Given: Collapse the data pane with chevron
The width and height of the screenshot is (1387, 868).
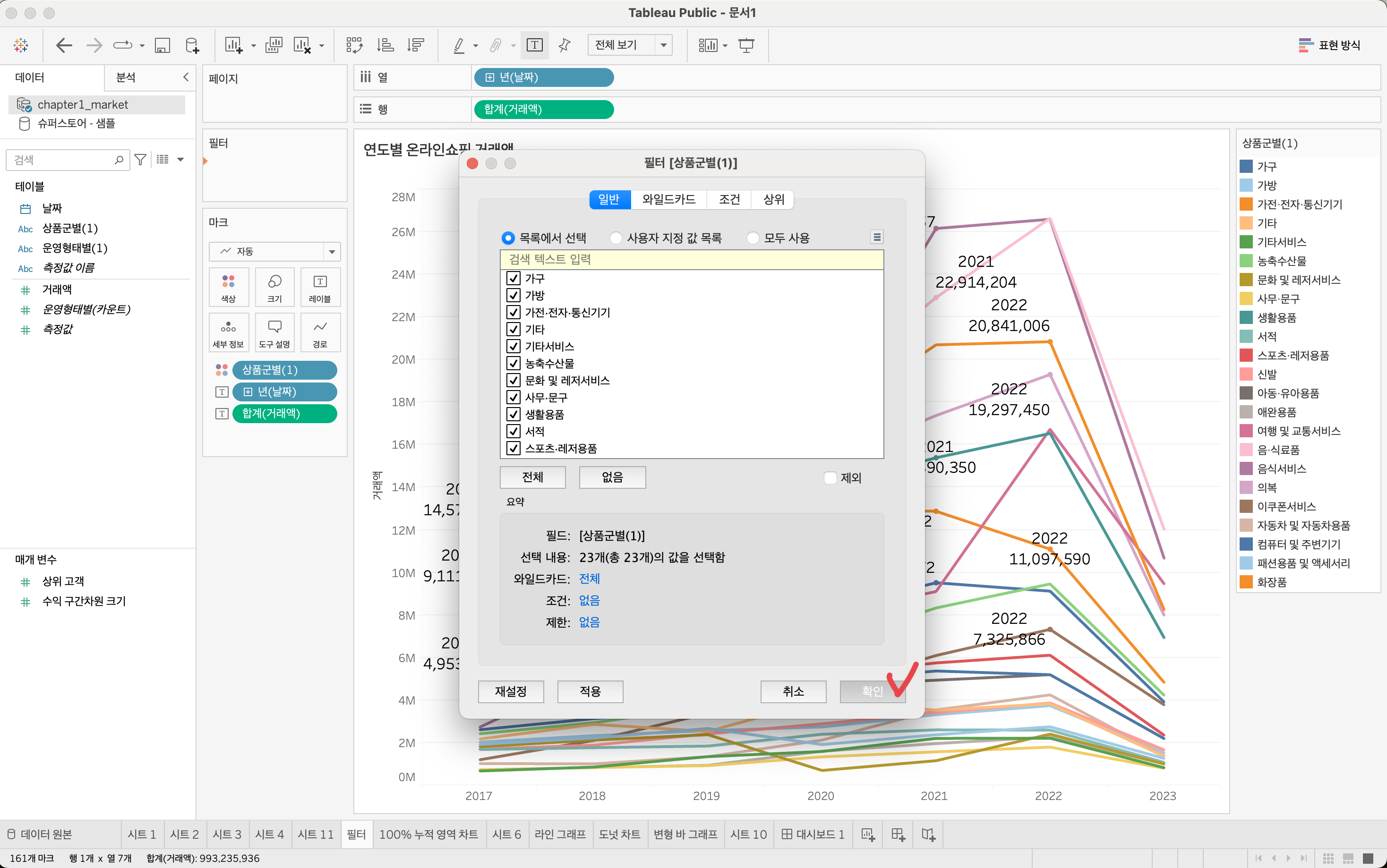Looking at the screenshot, I should click(x=186, y=77).
